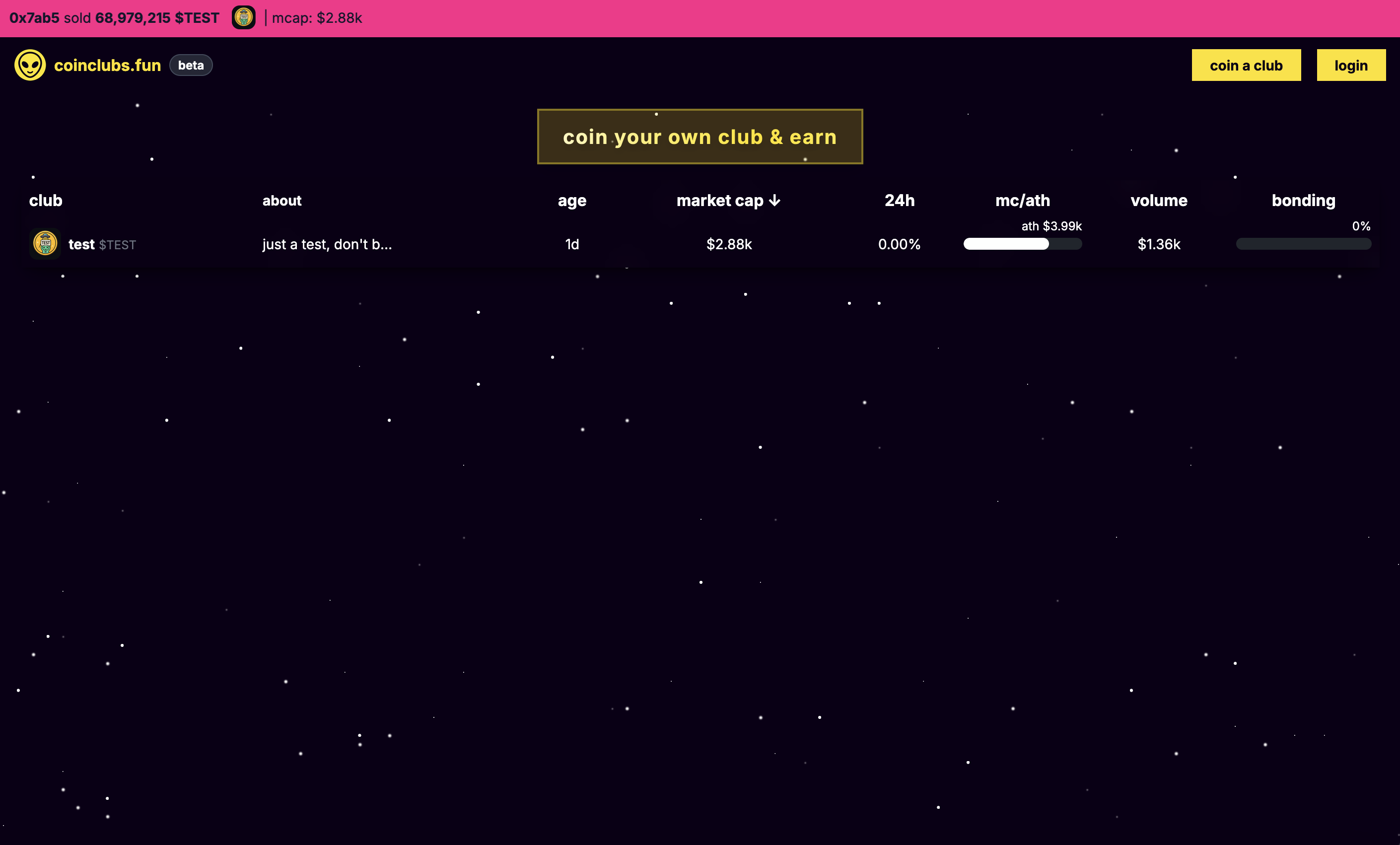Sort by market cap column header

tap(719, 201)
